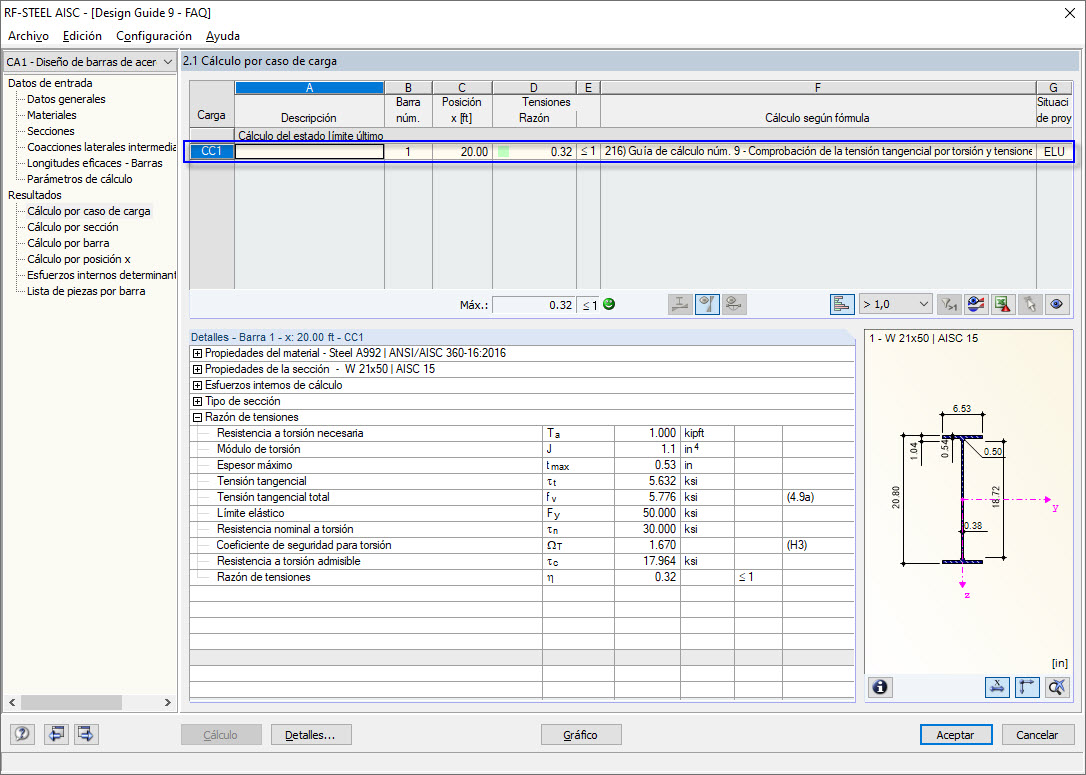Click the Gráfico button
The width and height of the screenshot is (1086, 775).
(x=580, y=735)
